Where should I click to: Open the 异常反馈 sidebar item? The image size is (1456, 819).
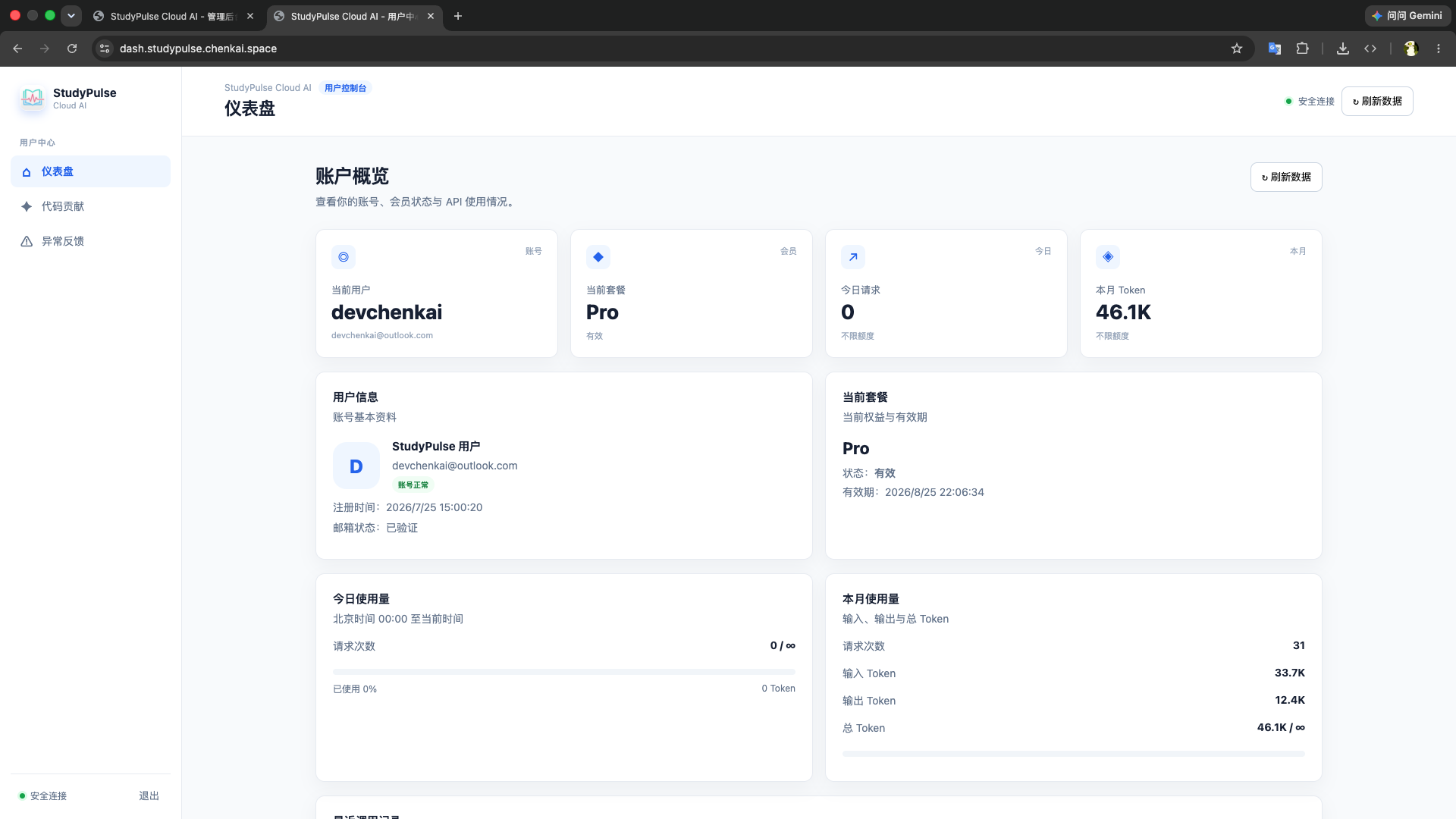(x=90, y=241)
